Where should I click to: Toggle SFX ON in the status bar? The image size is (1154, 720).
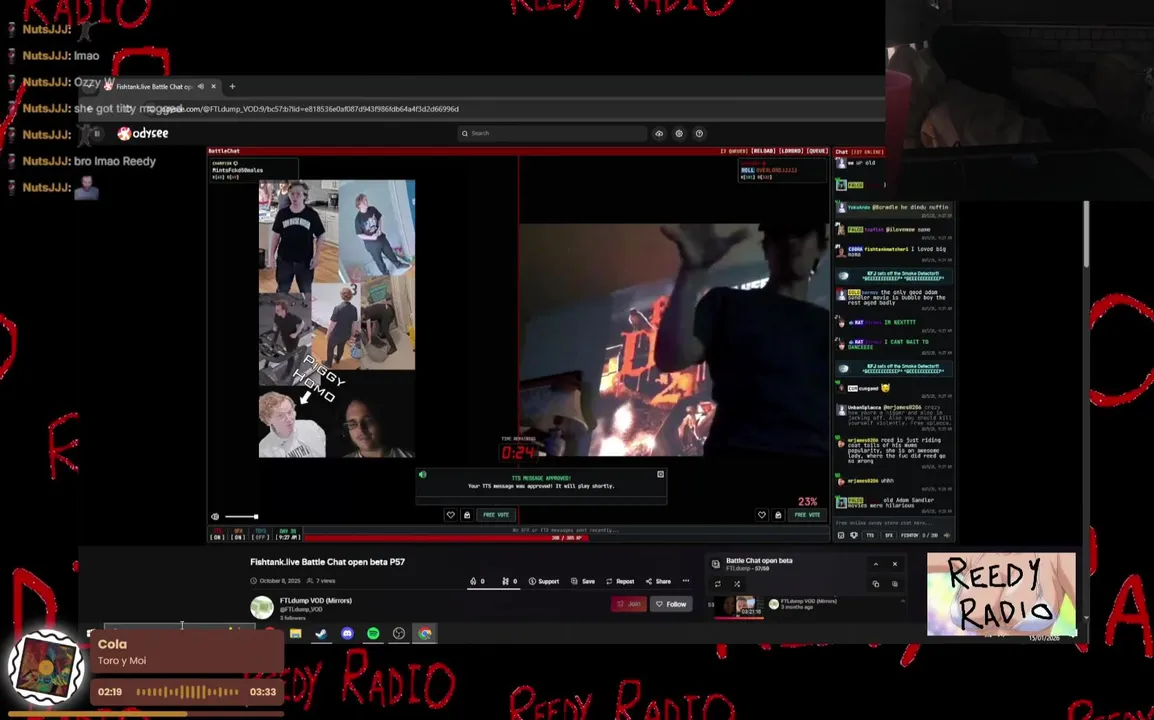point(238,534)
